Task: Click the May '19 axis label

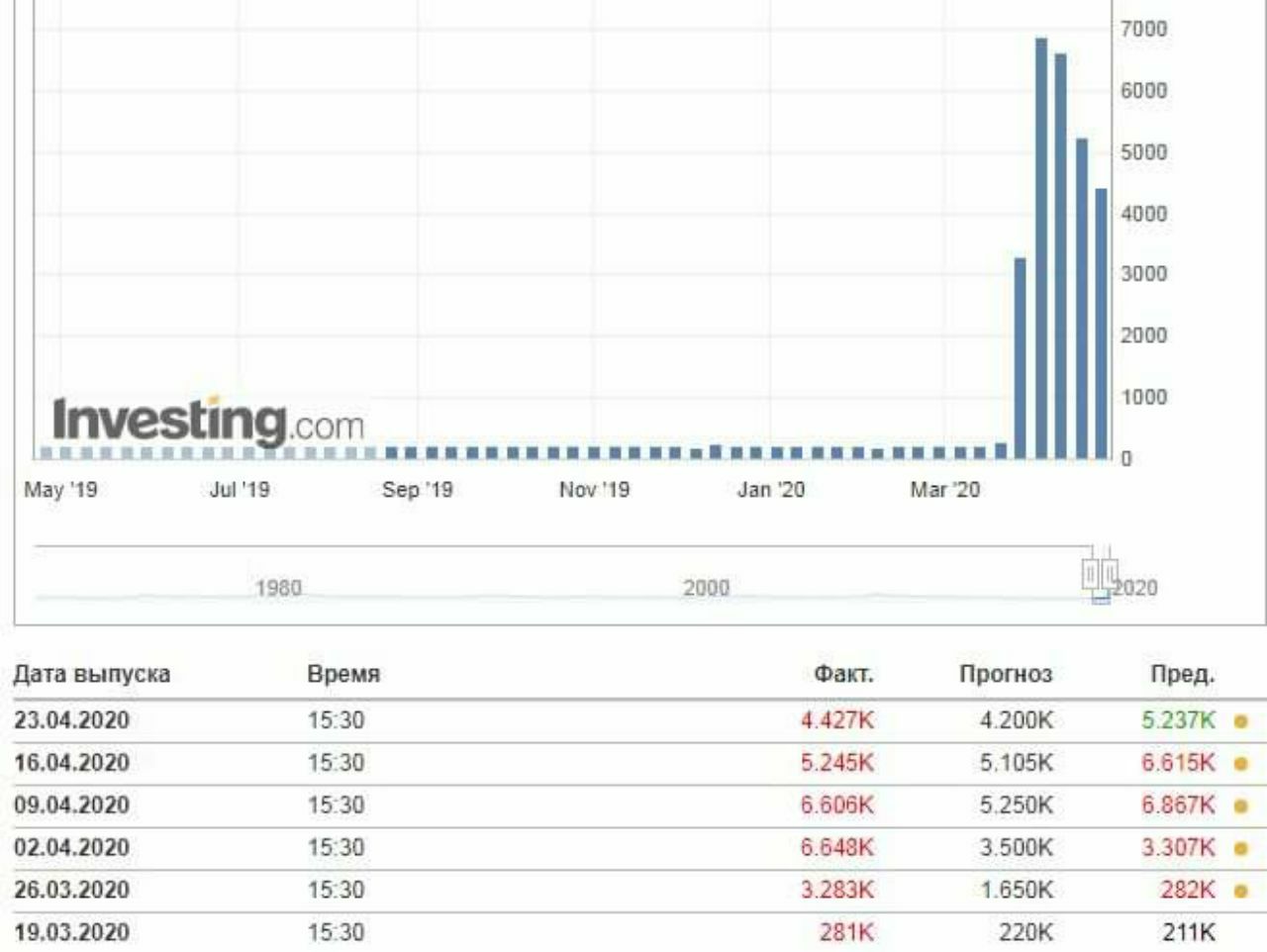Action: [x=60, y=490]
